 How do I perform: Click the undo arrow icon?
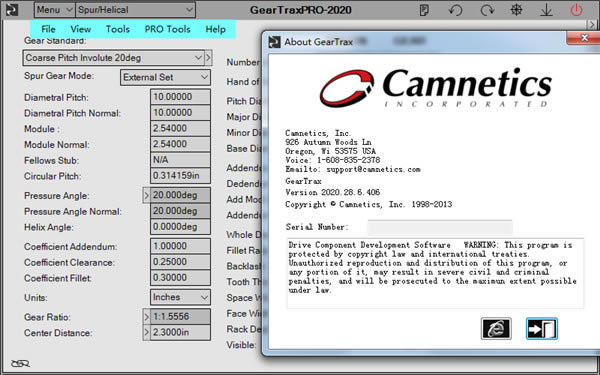pos(455,10)
